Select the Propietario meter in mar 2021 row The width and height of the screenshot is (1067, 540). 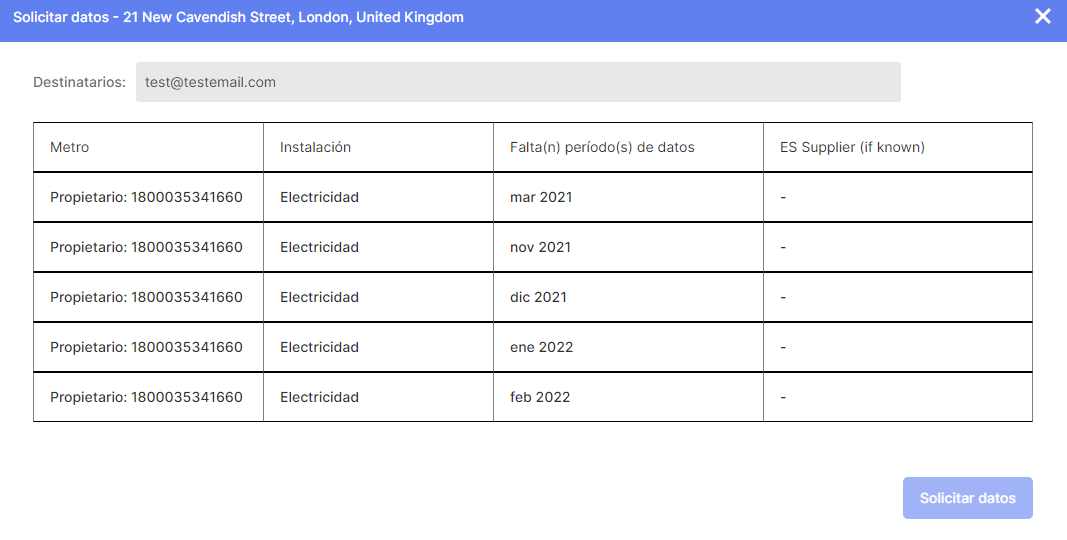pyautogui.click(x=146, y=197)
